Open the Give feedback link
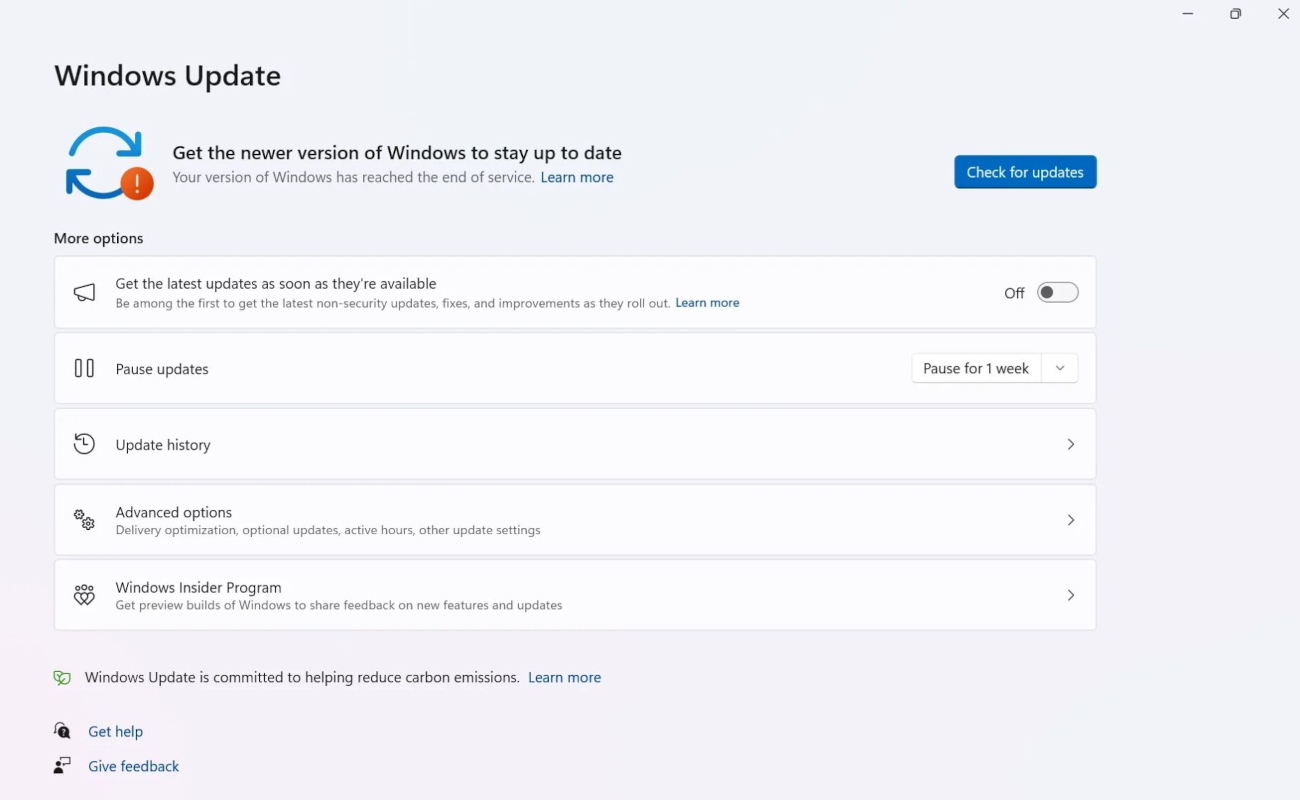1300x800 pixels. coord(134,766)
